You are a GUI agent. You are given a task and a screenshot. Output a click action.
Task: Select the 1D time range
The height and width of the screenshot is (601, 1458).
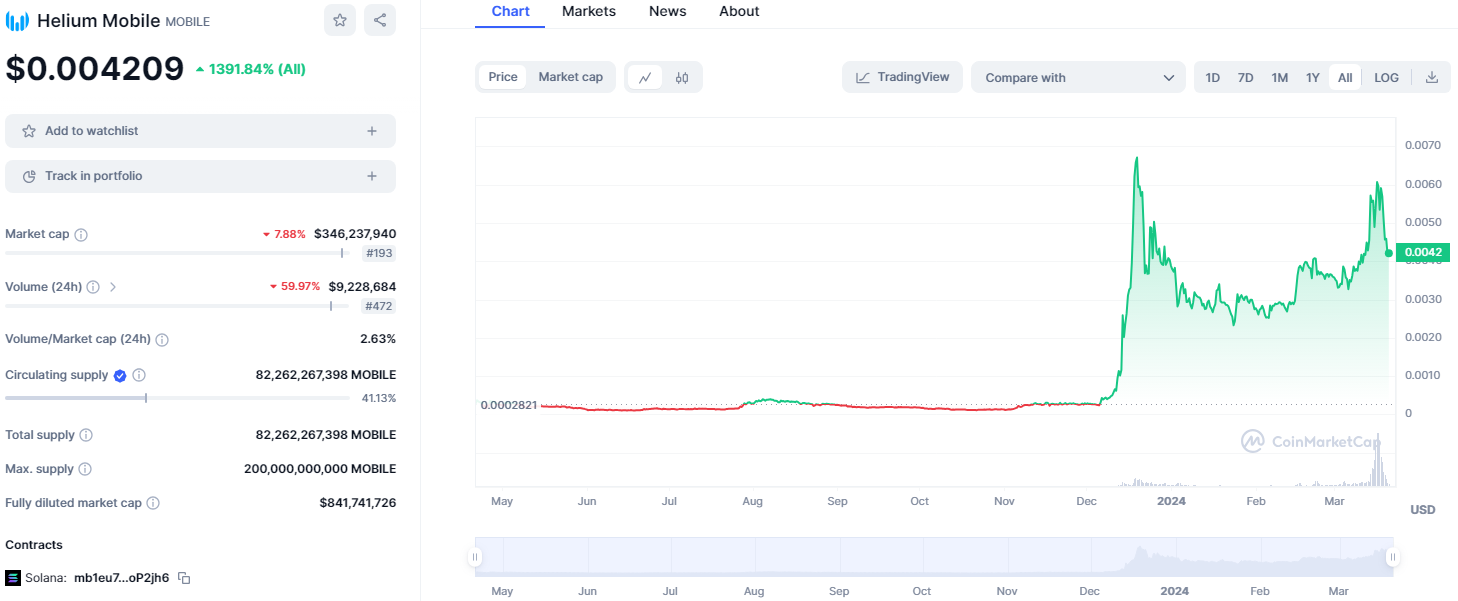[x=1212, y=77]
